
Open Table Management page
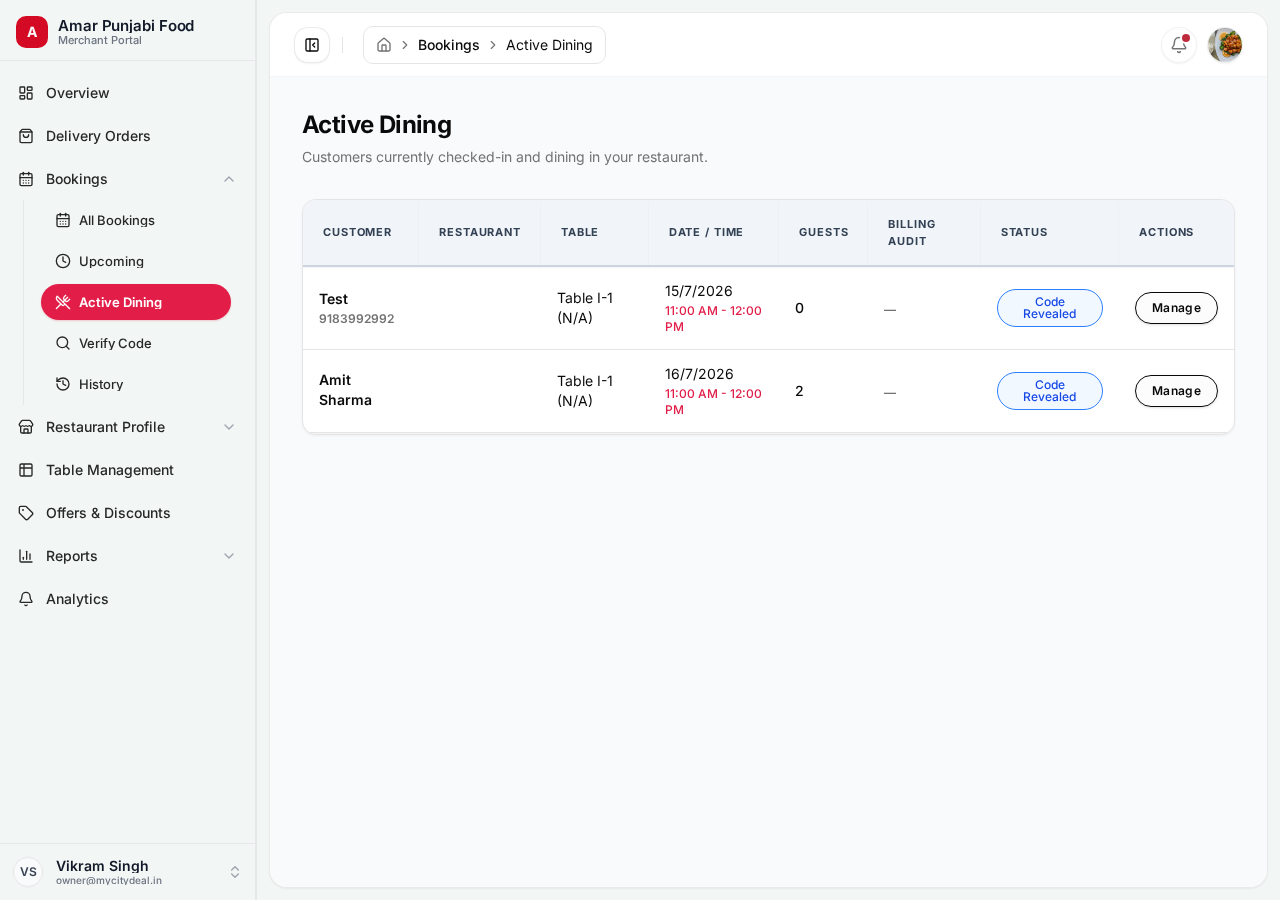pos(128,470)
